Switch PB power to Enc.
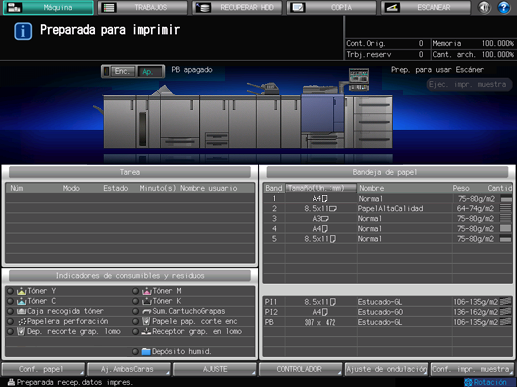 click(x=122, y=71)
